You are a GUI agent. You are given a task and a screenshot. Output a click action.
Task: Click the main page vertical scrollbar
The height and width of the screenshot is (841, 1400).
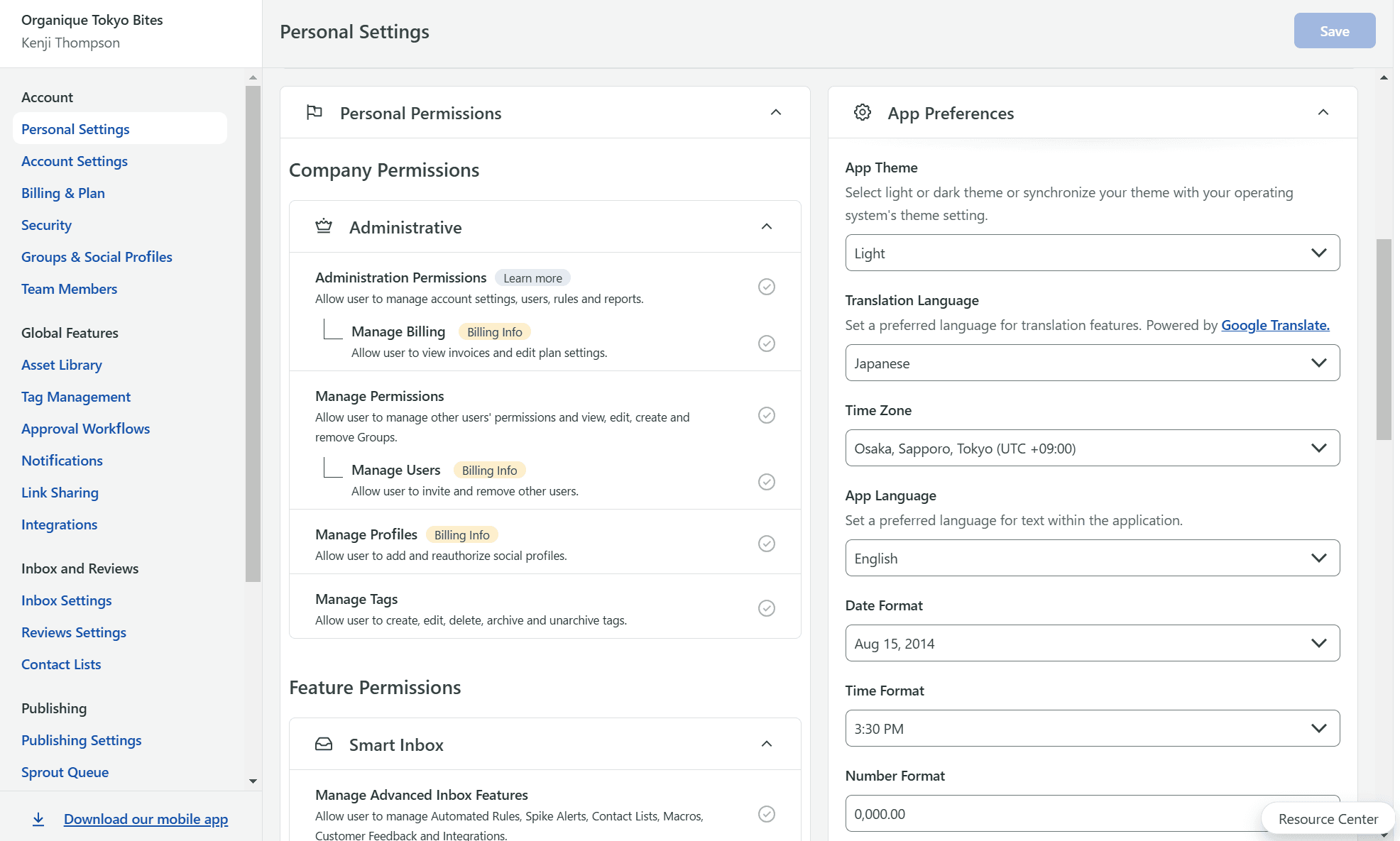1384,339
